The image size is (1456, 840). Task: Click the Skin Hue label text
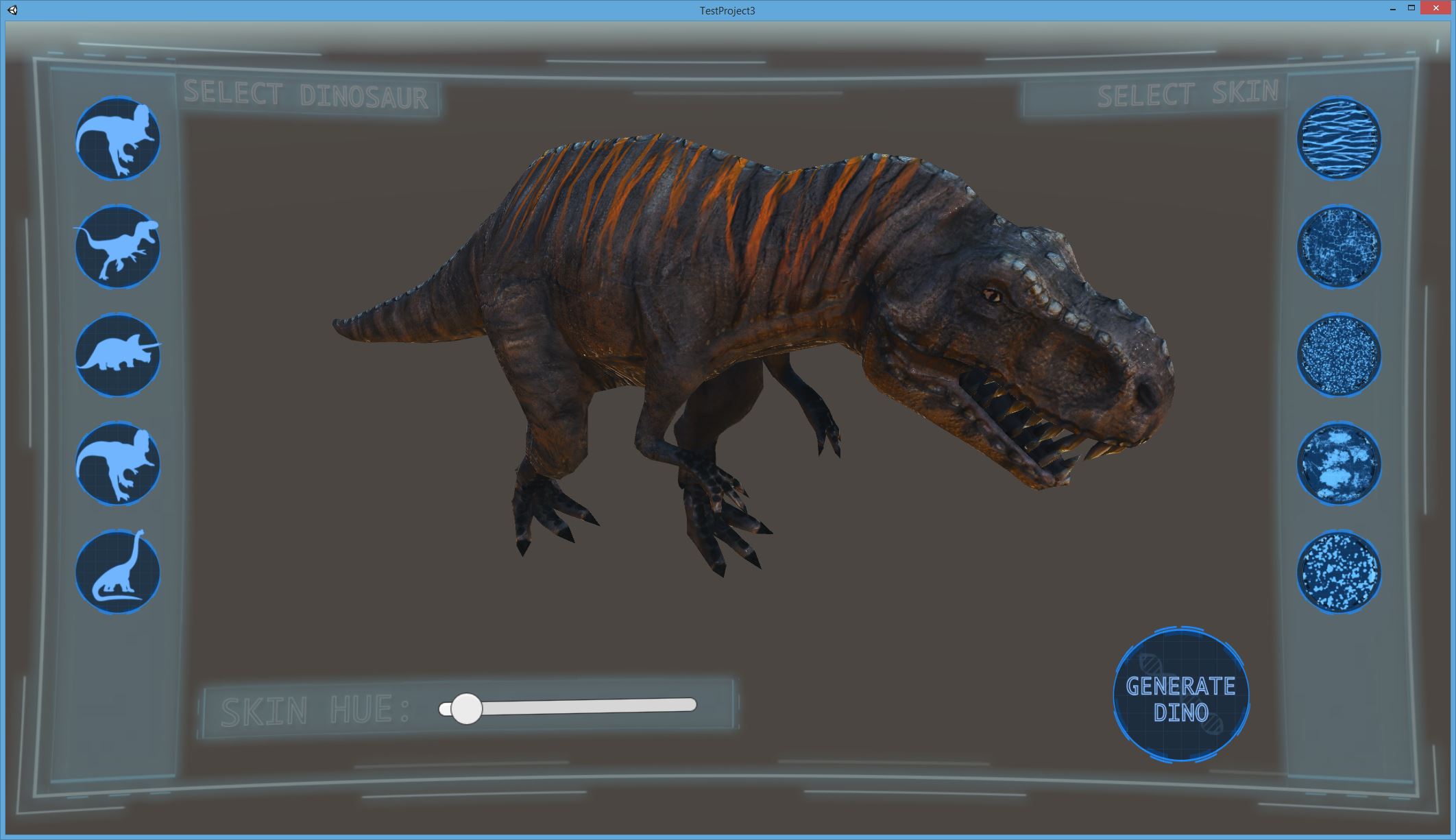tap(315, 710)
